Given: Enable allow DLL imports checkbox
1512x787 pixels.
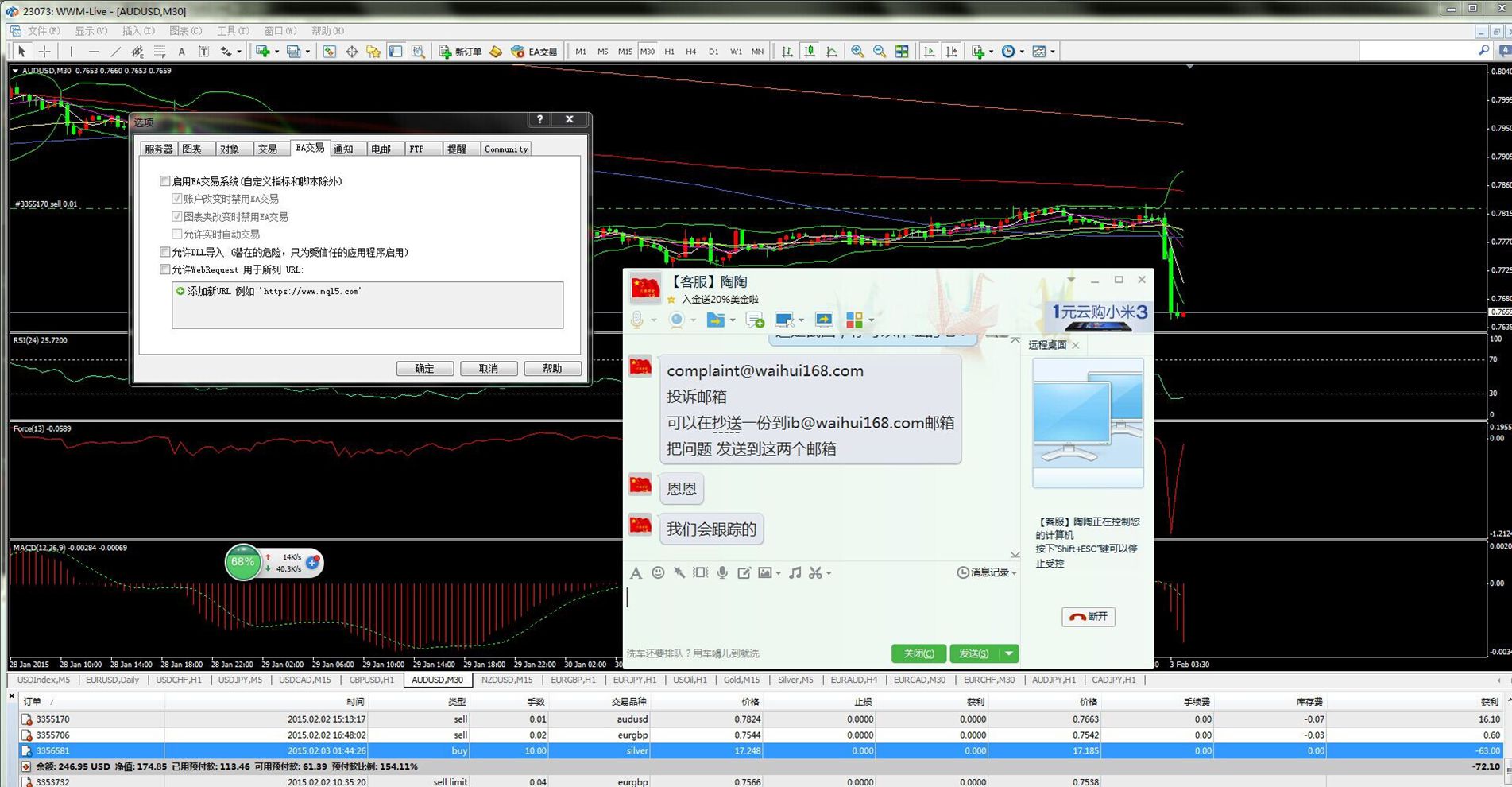Looking at the screenshot, I should coord(165,252).
